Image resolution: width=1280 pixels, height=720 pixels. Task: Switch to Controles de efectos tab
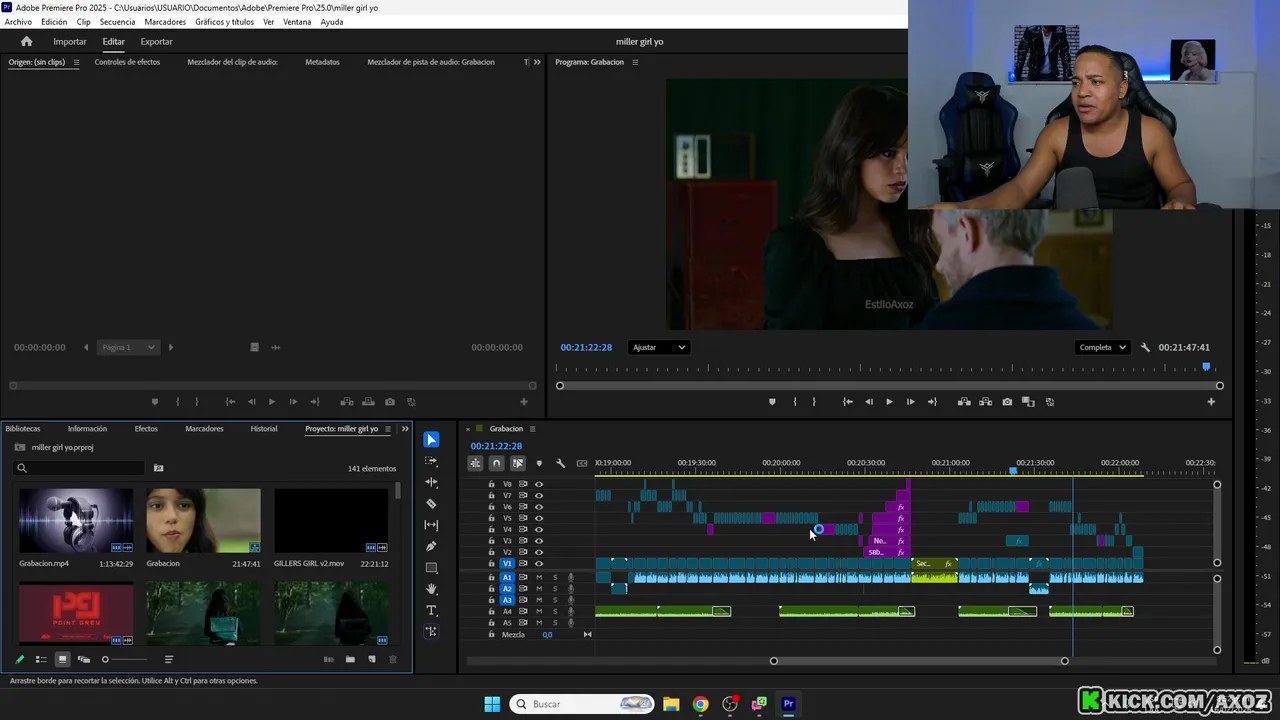click(x=127, y=62)
